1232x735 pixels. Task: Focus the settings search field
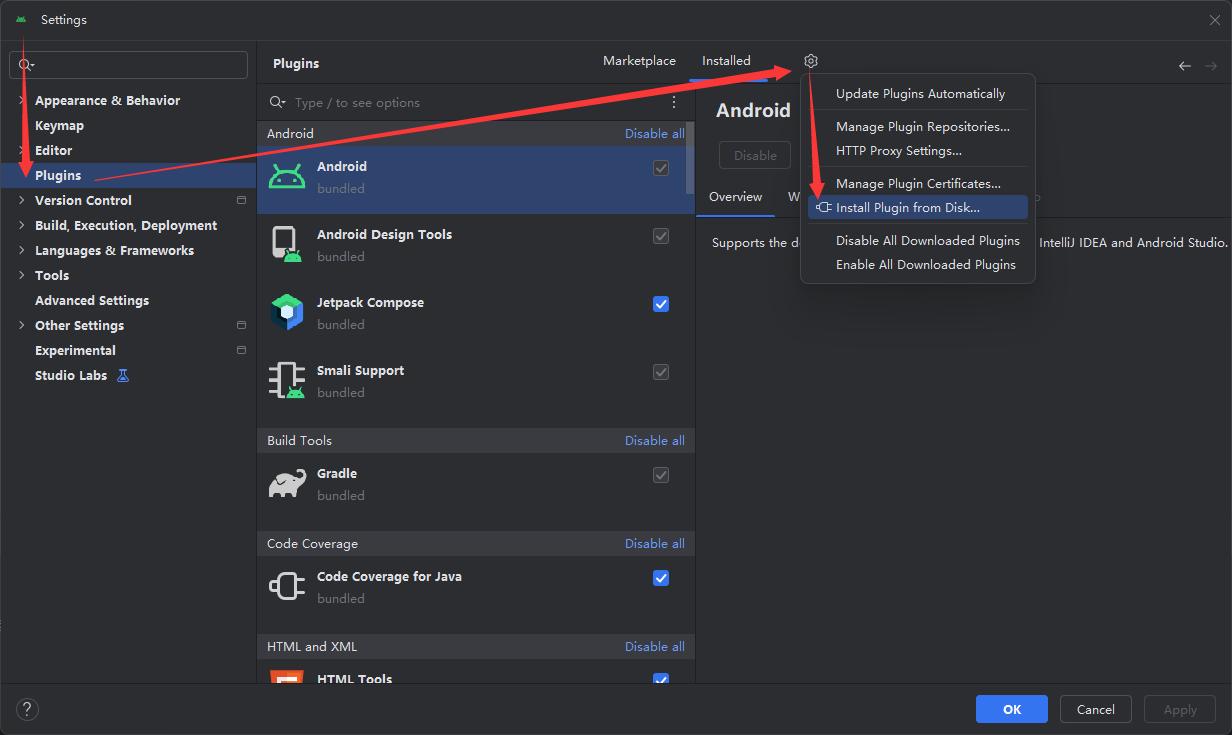pos(129,65)
